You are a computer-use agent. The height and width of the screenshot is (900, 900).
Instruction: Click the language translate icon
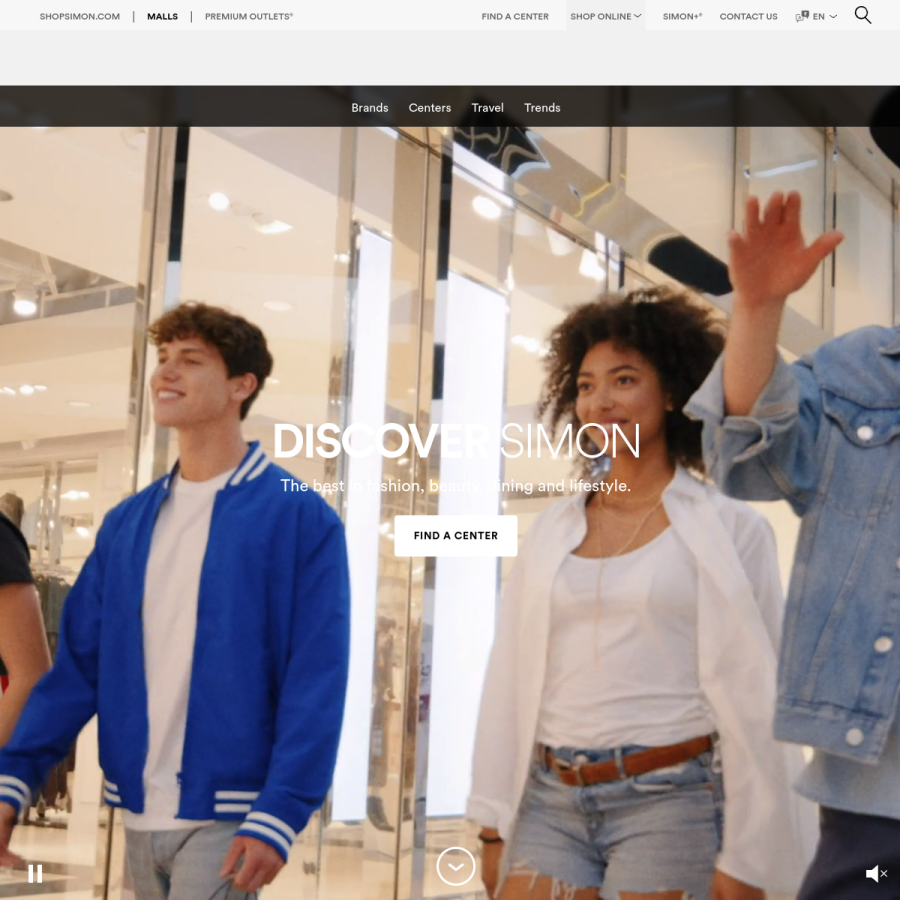pyautogui.click(x=802, y=16)
